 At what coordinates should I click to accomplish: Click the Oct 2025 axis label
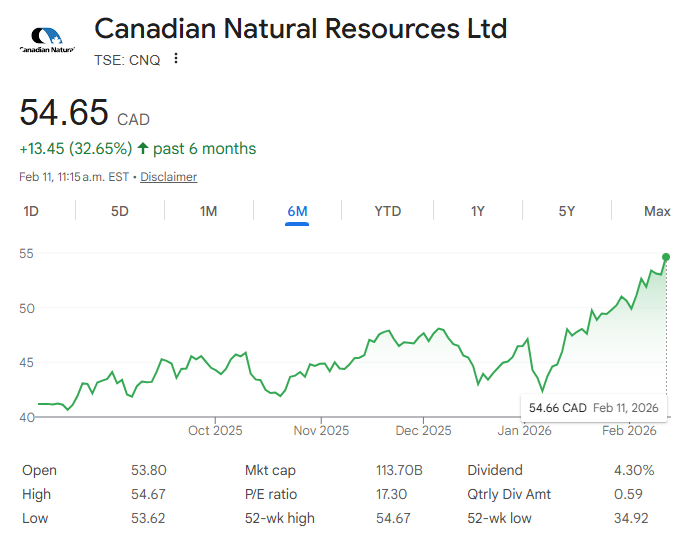[215, 431]
